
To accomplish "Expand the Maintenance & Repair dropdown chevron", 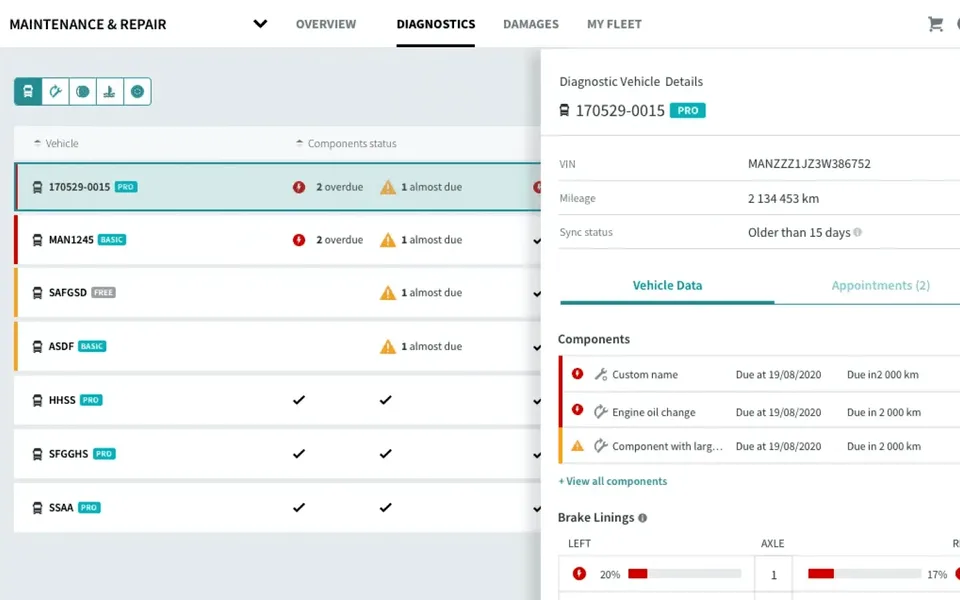I will point(260,24).
